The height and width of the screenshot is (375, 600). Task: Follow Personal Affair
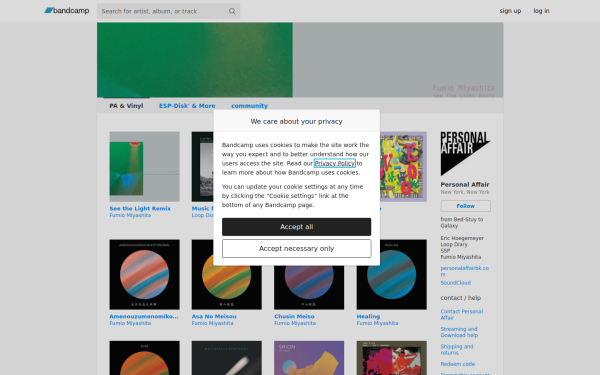tap(465, 206)
